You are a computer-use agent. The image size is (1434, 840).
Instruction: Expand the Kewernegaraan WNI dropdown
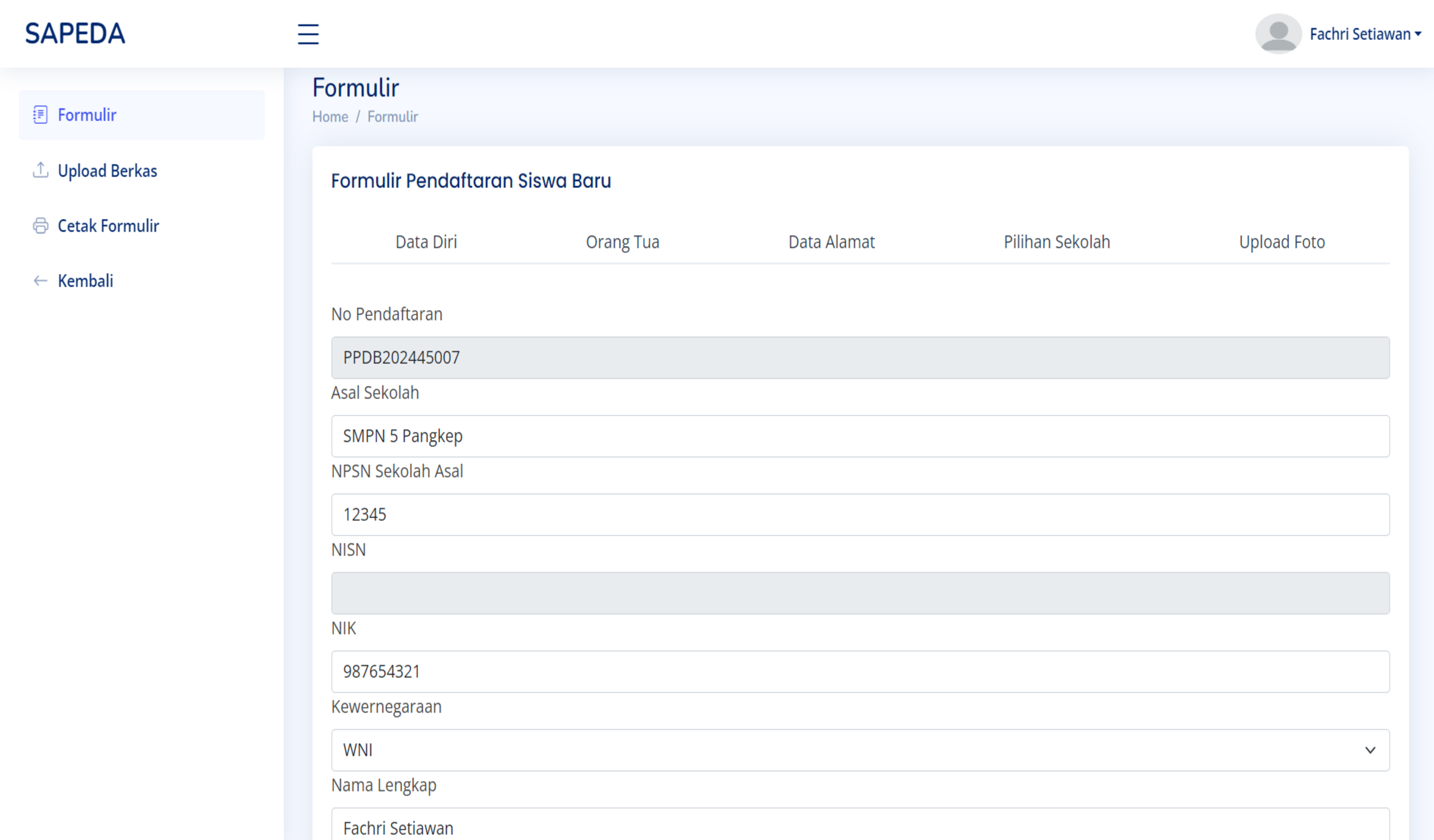860,750
